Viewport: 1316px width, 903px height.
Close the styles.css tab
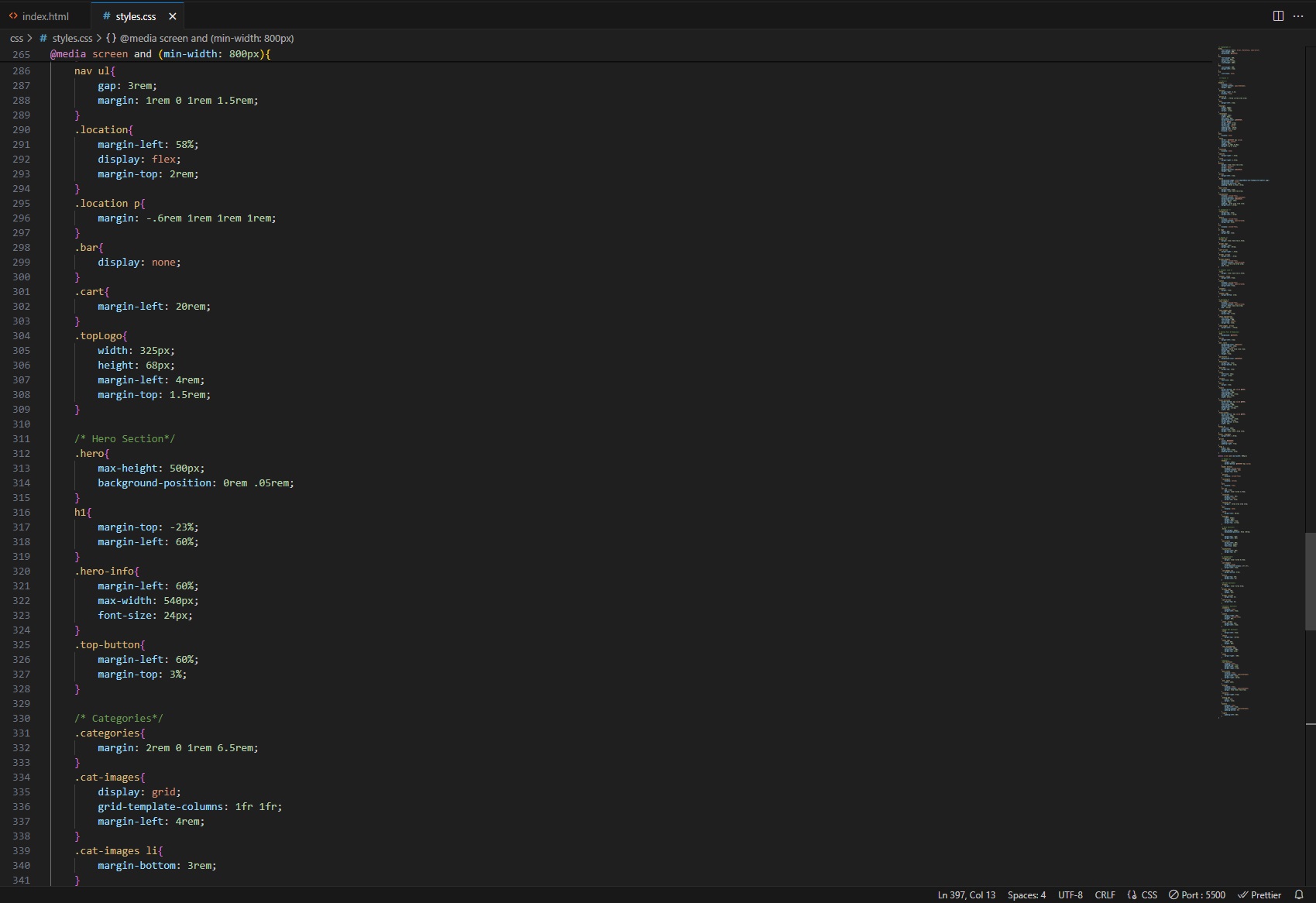pos(173,16)
